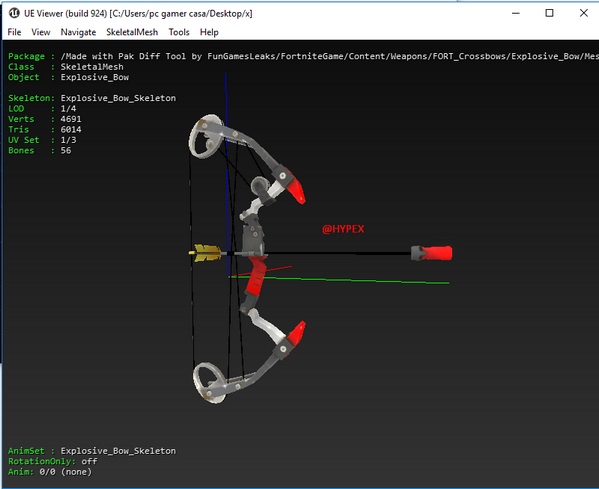Maximize the UE Viewer window
Viewport: 599px width, 489px height.
point(549,13)
